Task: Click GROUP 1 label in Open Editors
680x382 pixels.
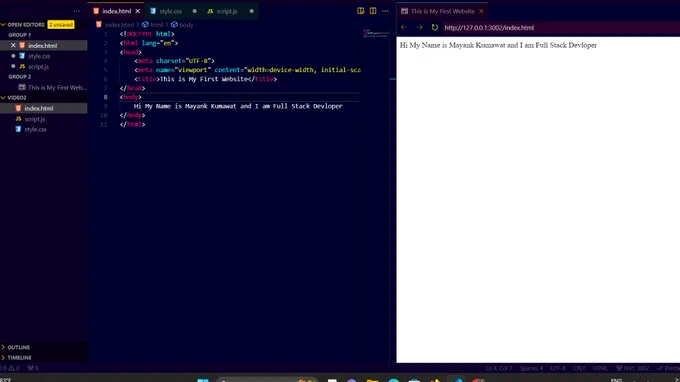Action: pos(20,35)
